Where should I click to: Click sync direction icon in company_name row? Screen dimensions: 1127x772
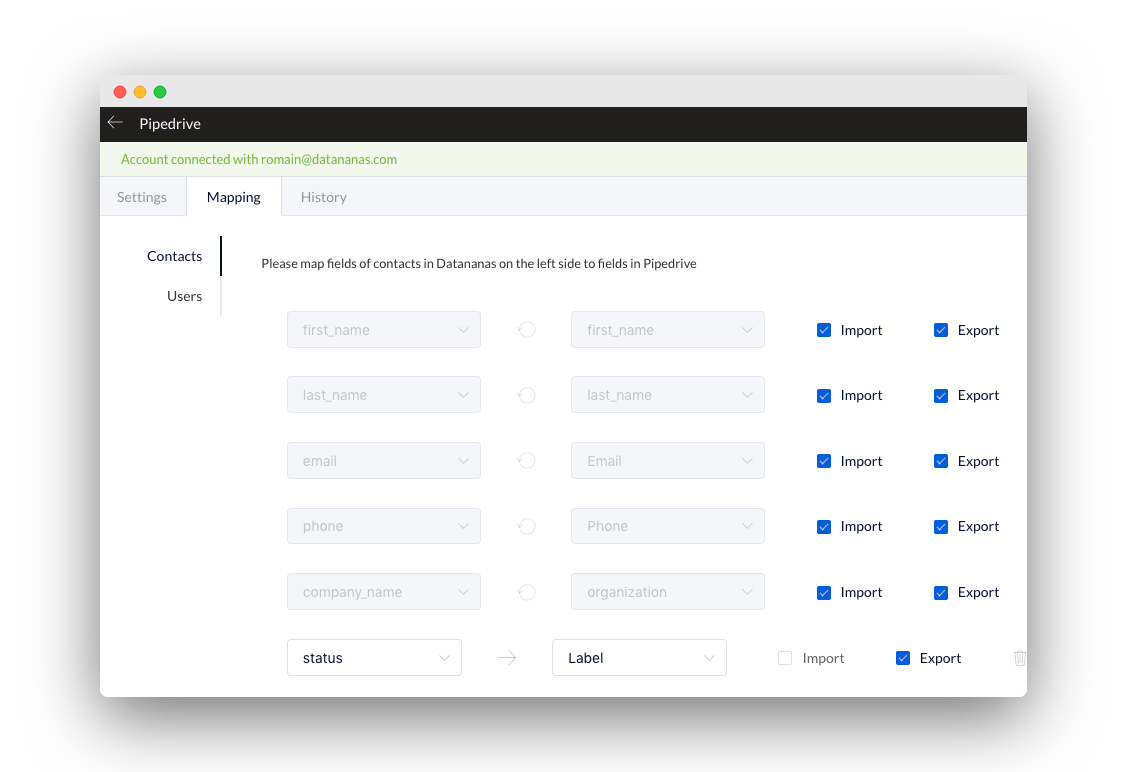(x=526, y=592)
